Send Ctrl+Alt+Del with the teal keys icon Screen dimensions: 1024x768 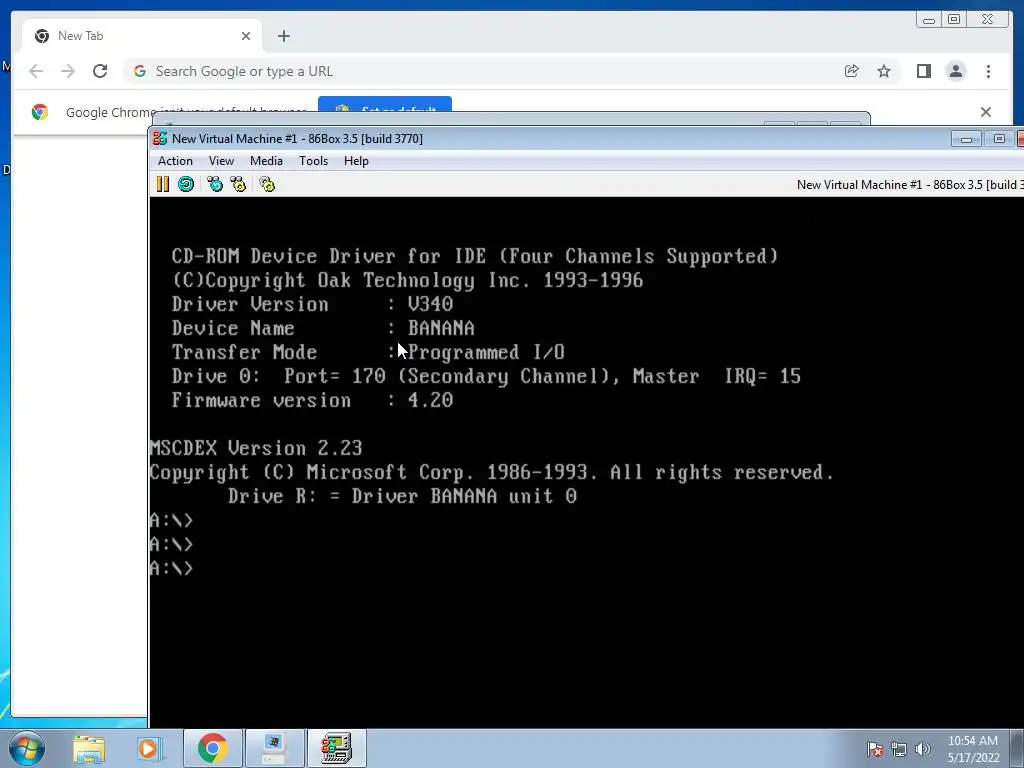[x=215, y=184]
